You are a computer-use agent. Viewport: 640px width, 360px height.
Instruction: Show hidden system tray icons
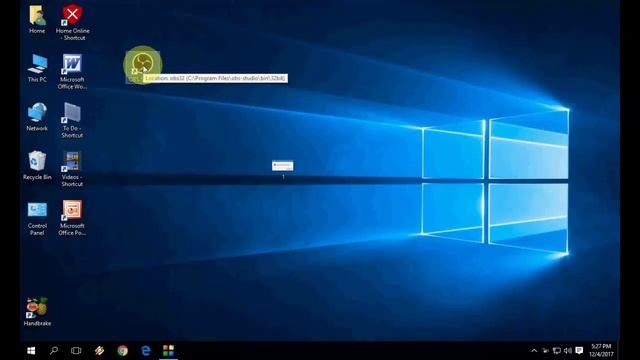pyautogui.click(x=534, y=351)
